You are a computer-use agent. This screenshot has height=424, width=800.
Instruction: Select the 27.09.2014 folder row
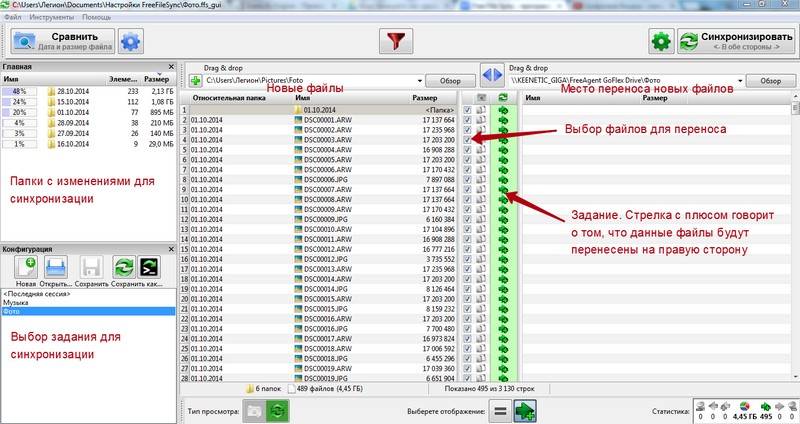(x=88, y=133)
